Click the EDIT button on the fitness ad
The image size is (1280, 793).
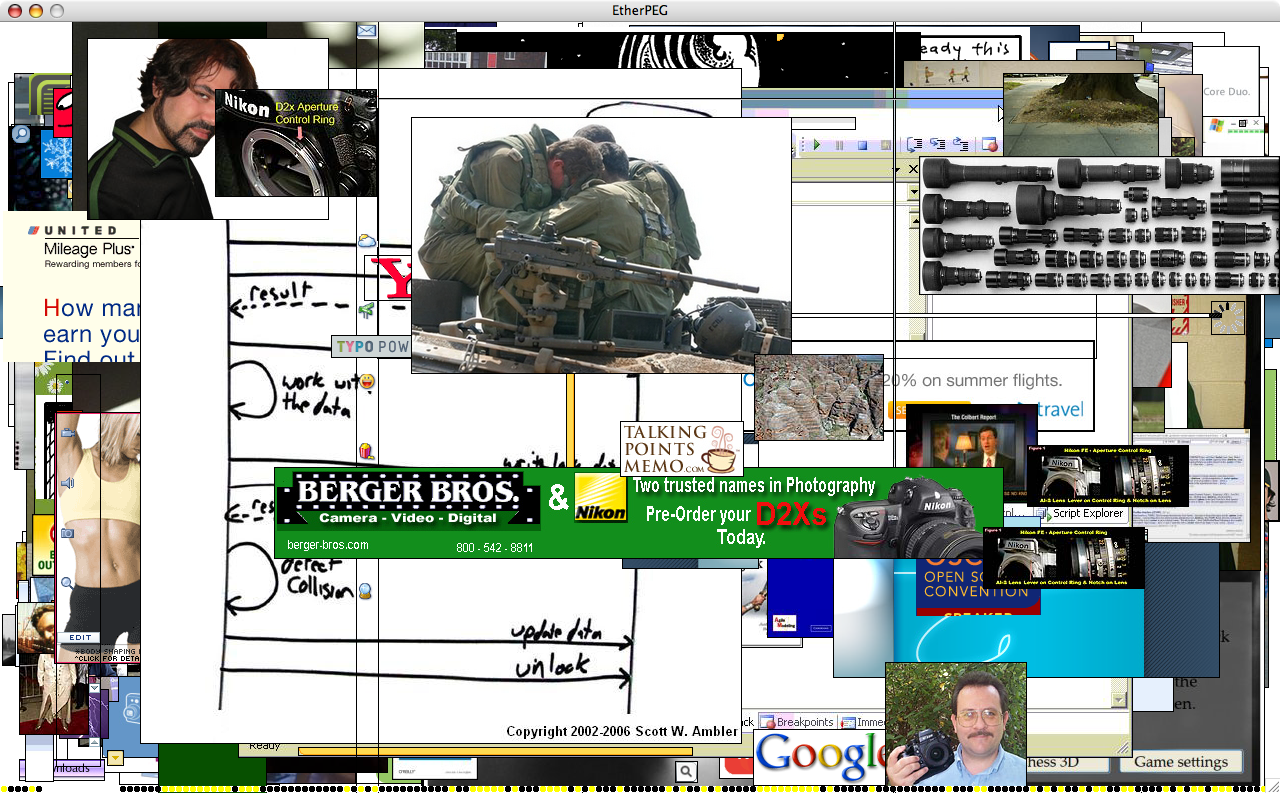click(79, 637)
